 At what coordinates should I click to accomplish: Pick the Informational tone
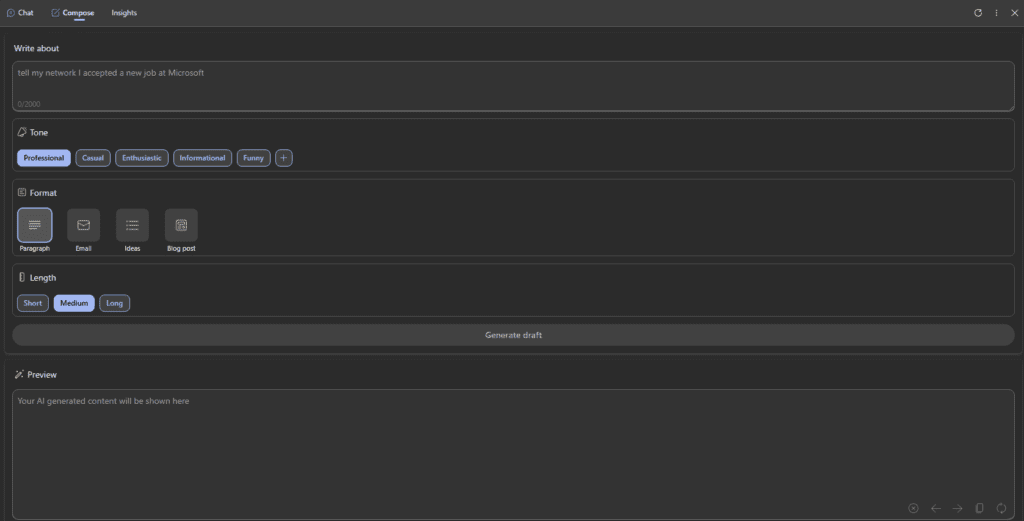[202, 158]
